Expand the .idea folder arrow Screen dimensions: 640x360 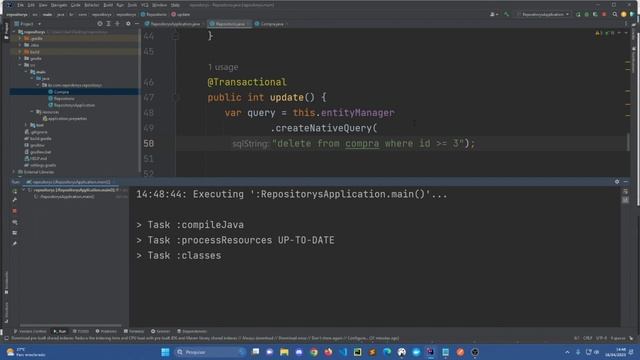coord(20,45)
